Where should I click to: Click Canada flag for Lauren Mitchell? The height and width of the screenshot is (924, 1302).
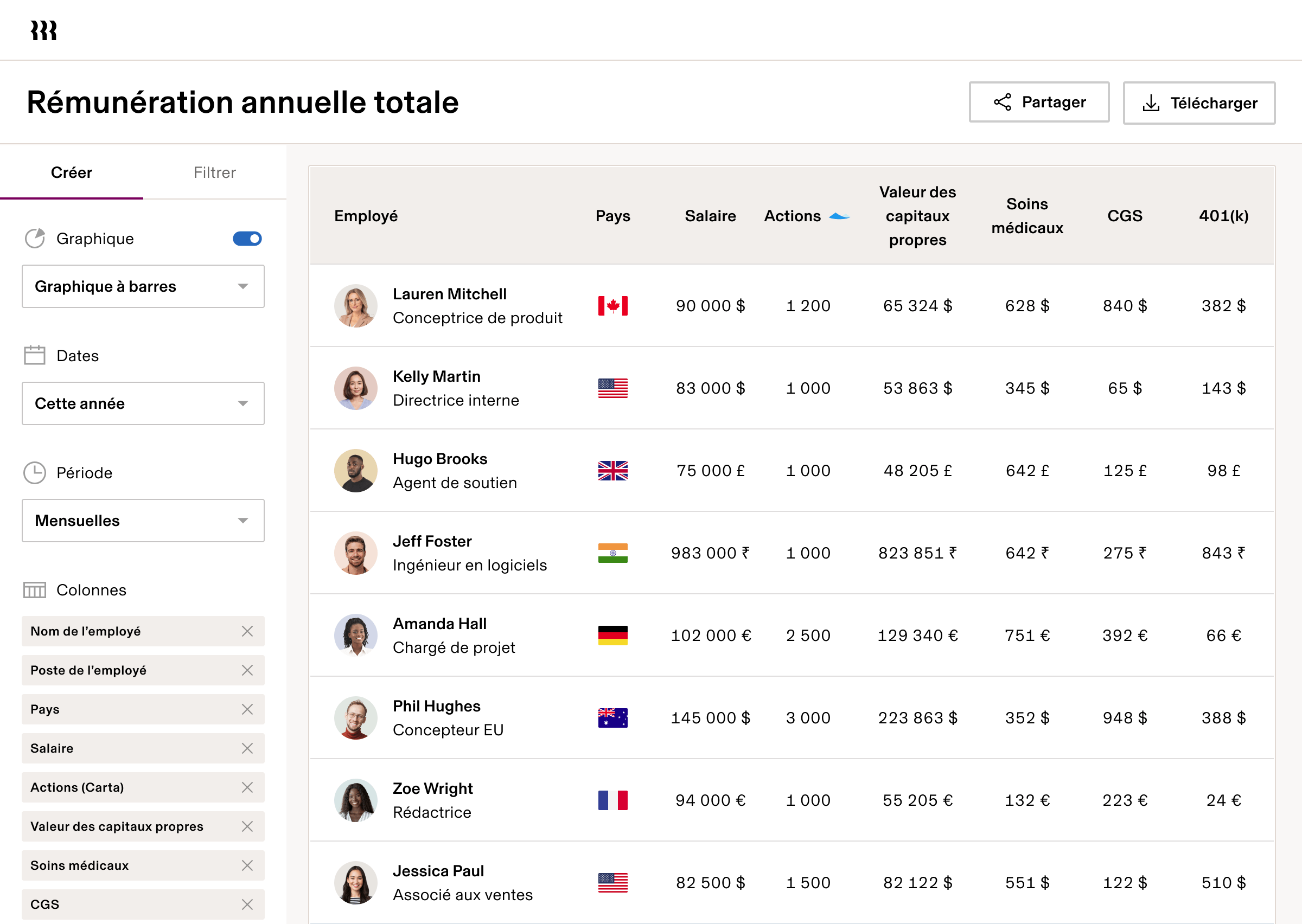pos(612,305)
